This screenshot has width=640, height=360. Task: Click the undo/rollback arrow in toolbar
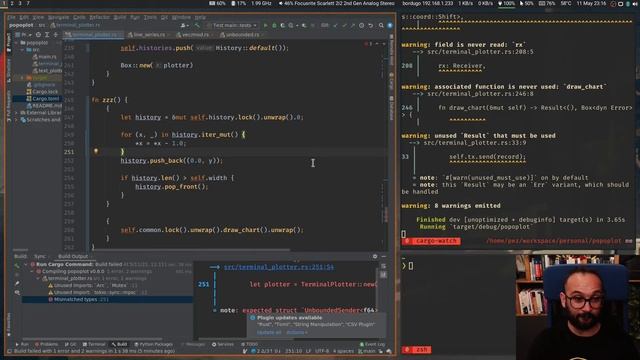[371, 25]
